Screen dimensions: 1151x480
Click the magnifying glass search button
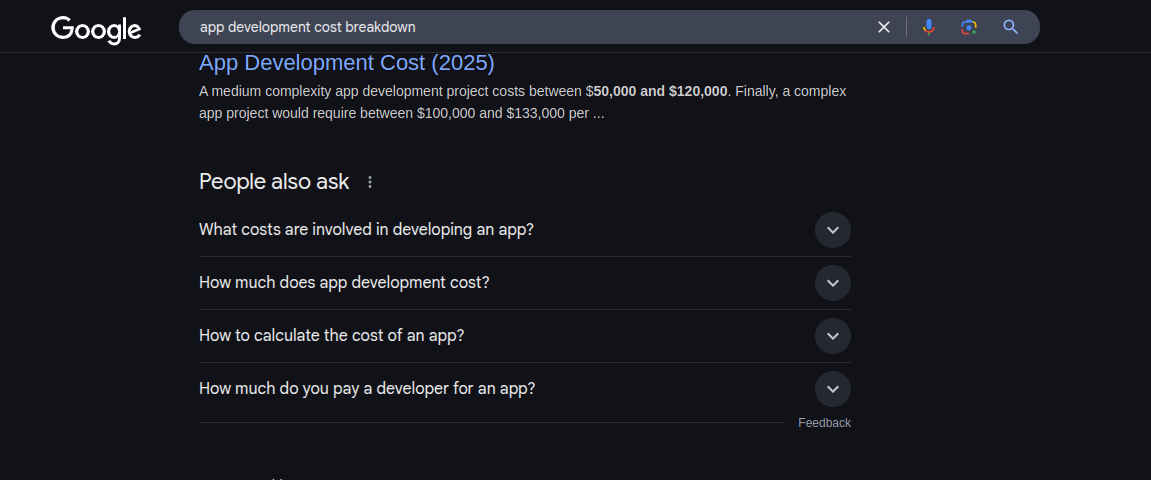[x=1010, y=27]
